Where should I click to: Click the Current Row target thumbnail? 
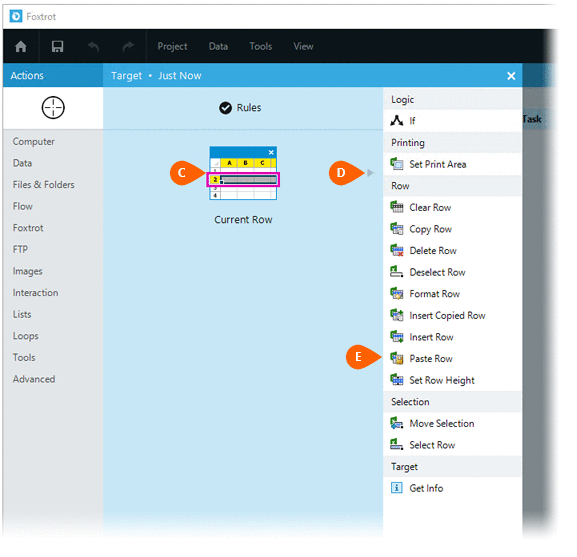tap(243, 173)
